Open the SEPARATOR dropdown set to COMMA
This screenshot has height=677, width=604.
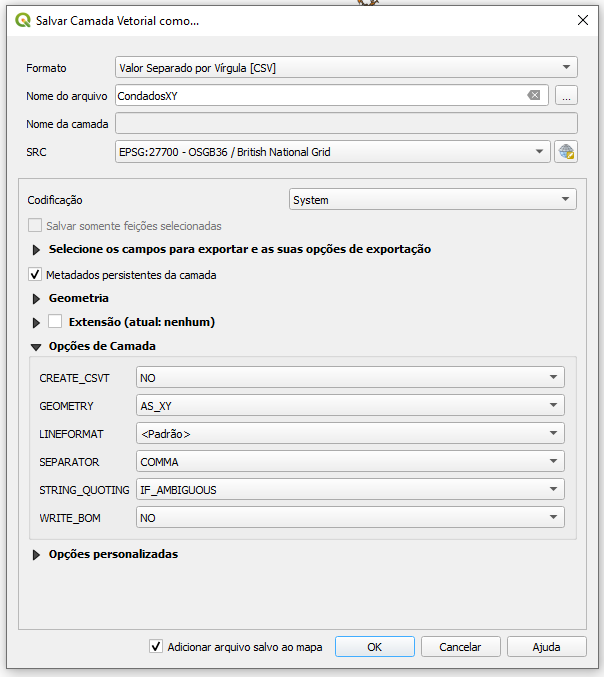coord(349,462)
